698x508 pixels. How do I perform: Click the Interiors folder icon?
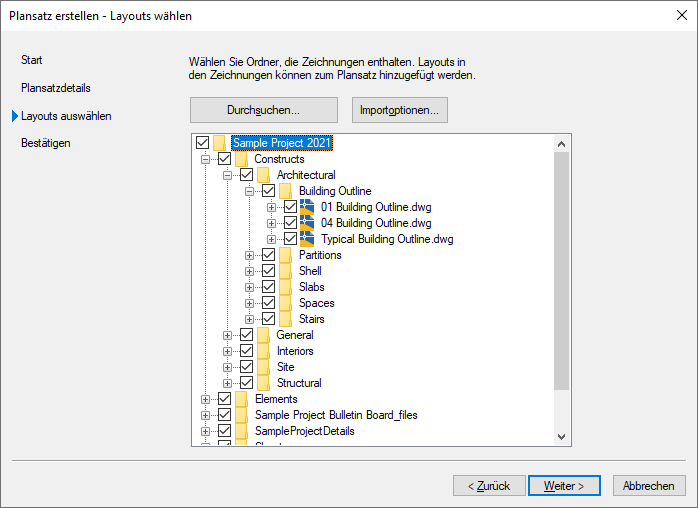tap(264, 351)
